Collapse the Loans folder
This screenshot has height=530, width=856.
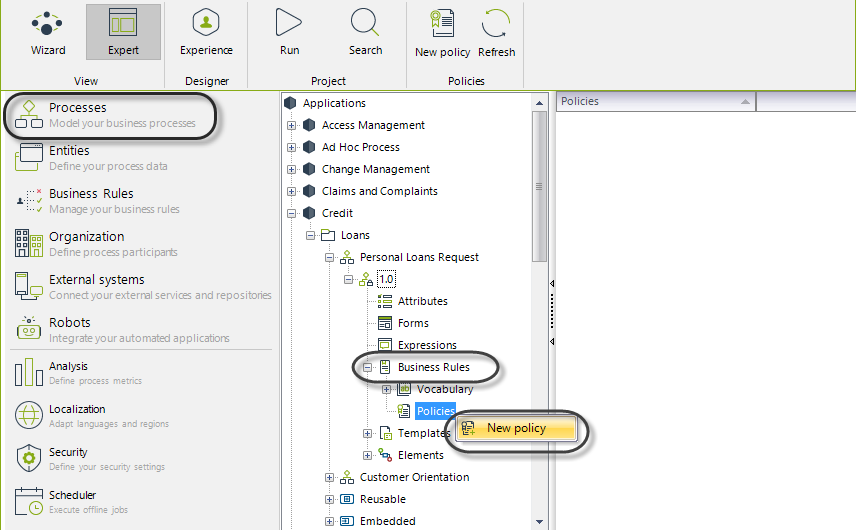310,235
